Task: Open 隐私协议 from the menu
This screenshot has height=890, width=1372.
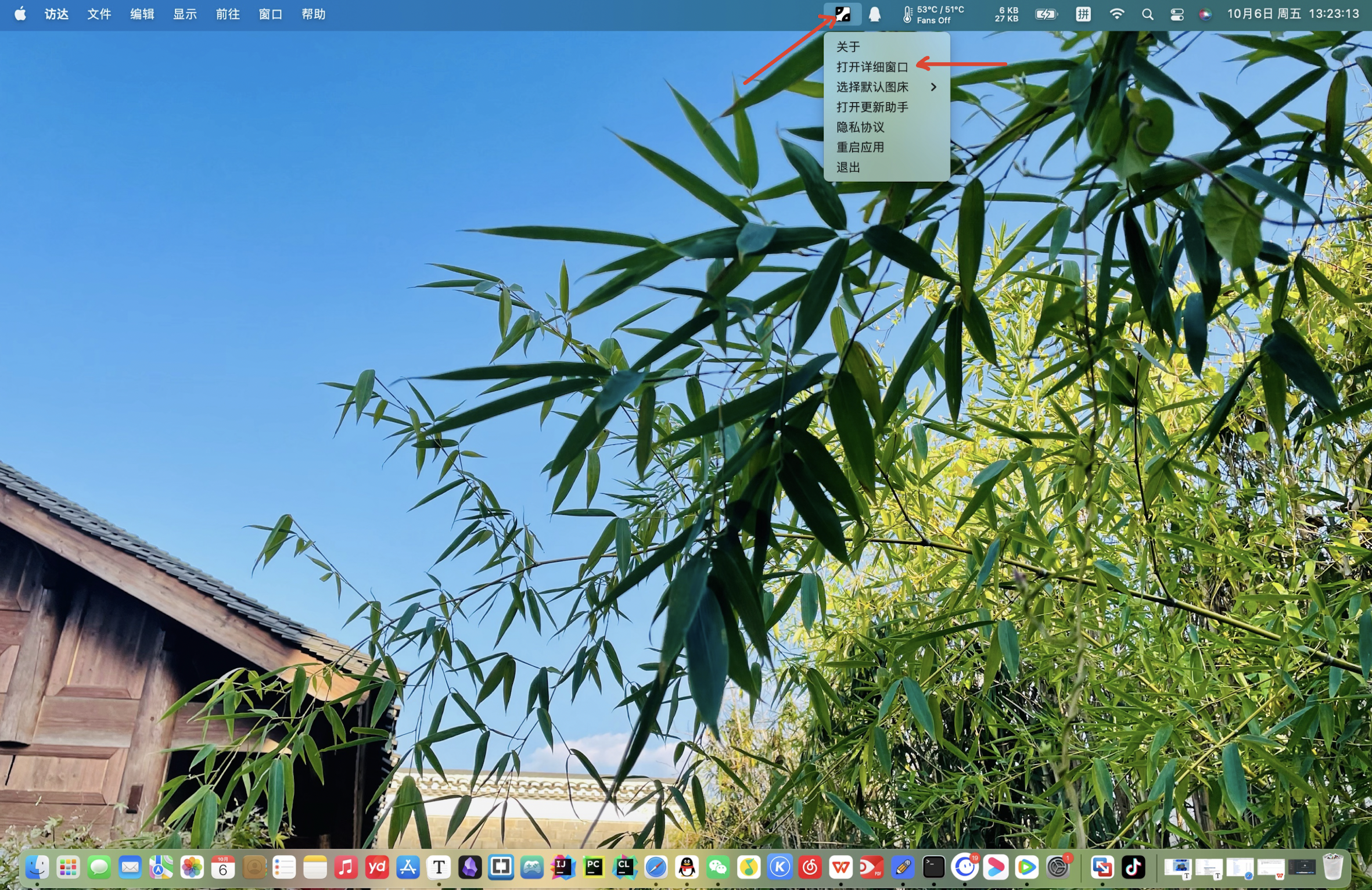Action: click(x=860, y=127)
